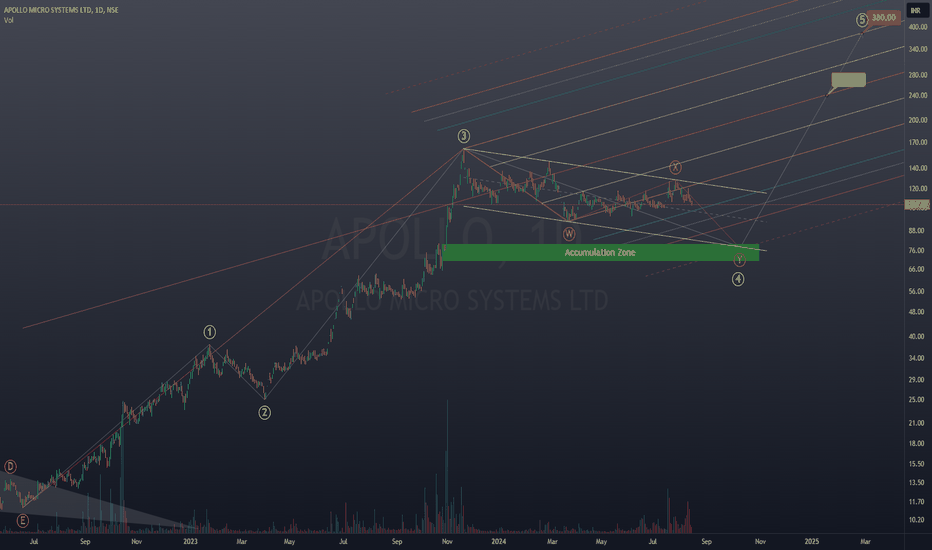Select the blank callout box near 280.00
This screenshot has width=932, height=550.
click(x=848, y=80)
